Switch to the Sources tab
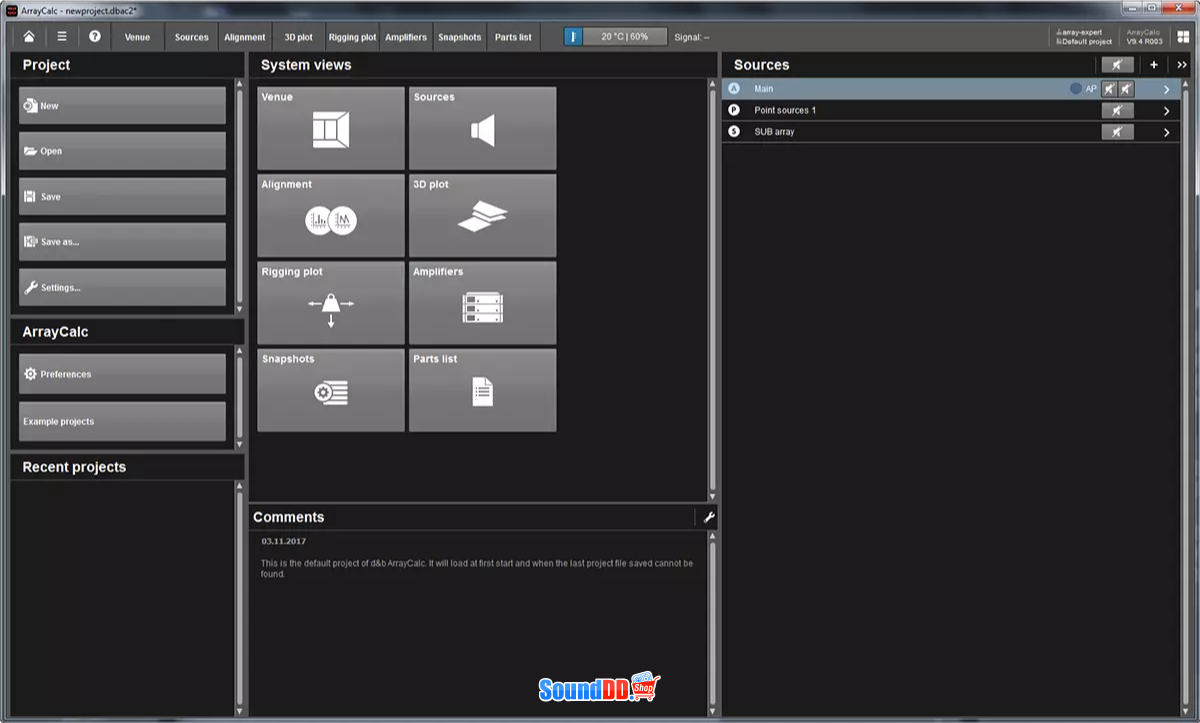Viewport: 1200px width, 723px height. [x=192, y=37]
